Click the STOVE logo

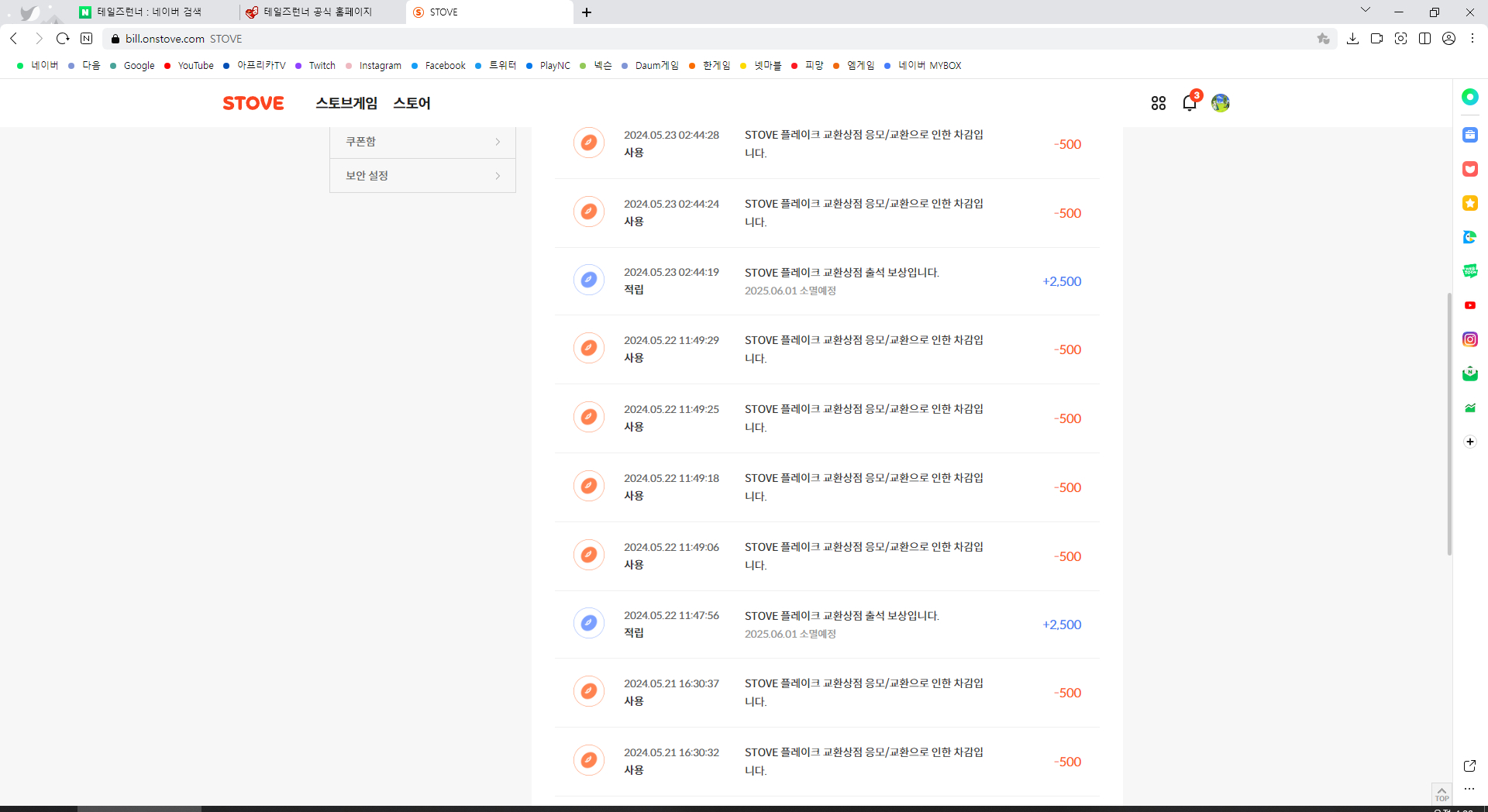253,103
